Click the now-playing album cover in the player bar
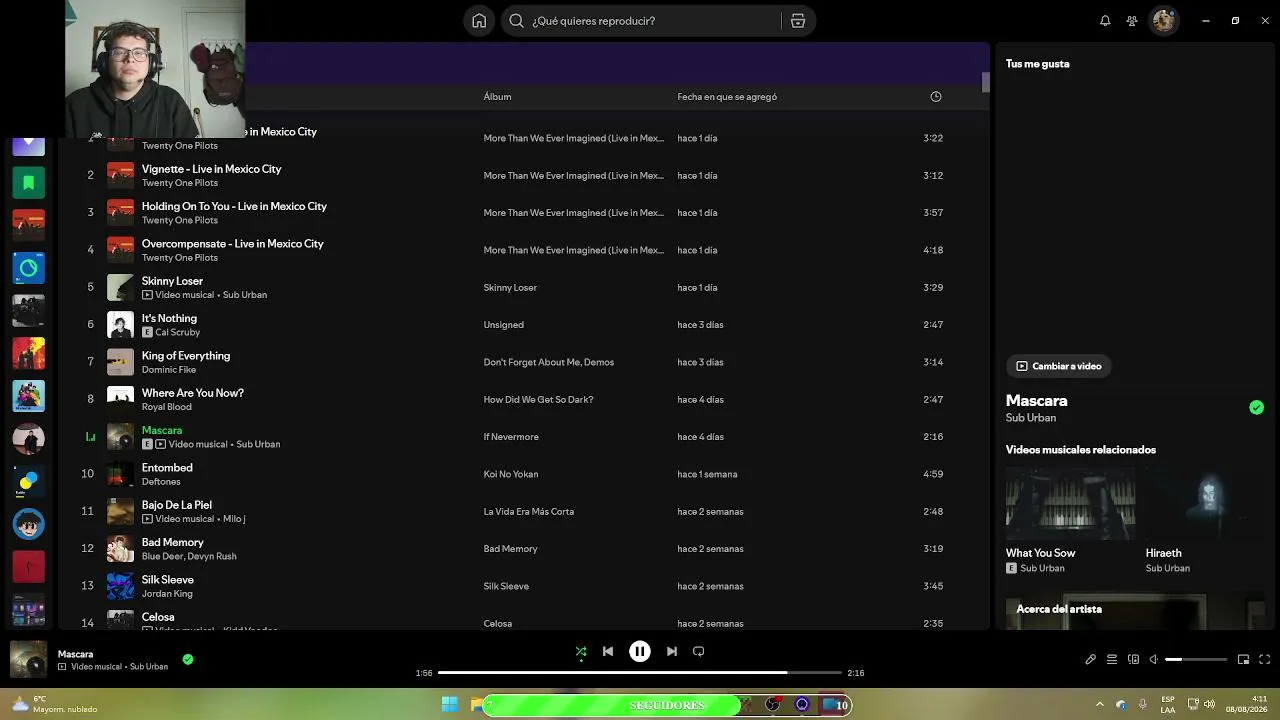 tap(28, 660)
